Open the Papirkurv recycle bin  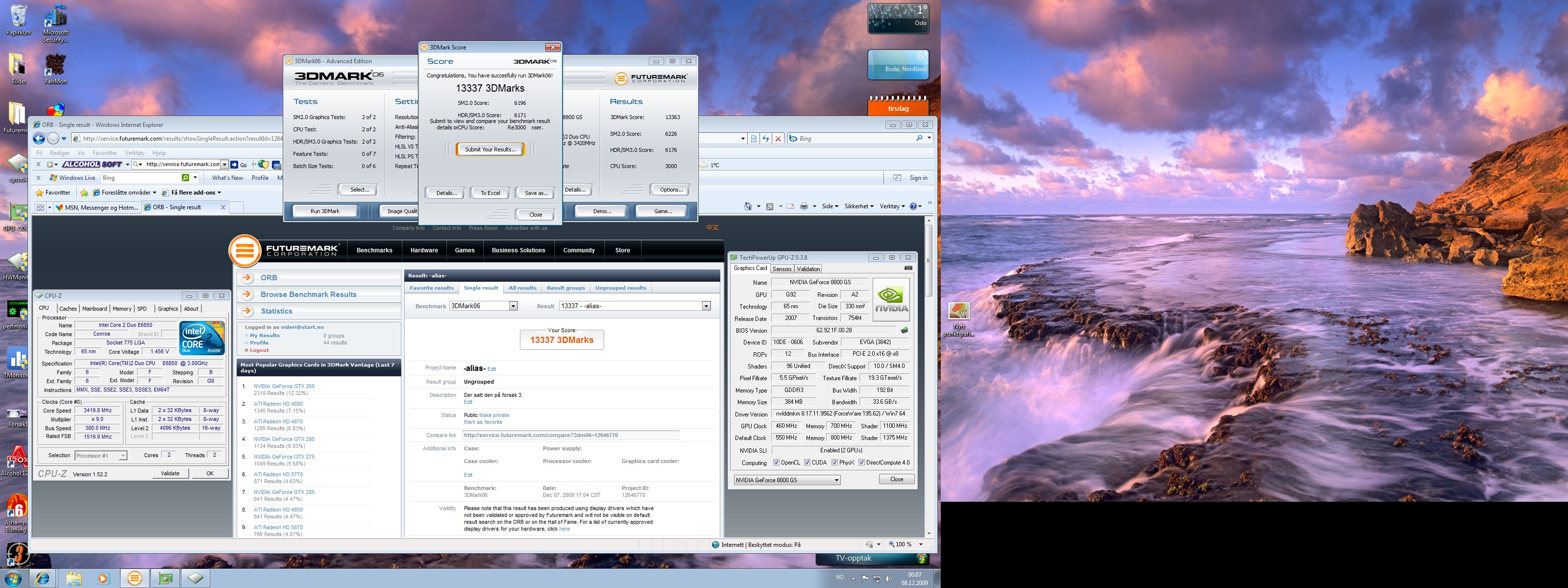pos(18,20)
